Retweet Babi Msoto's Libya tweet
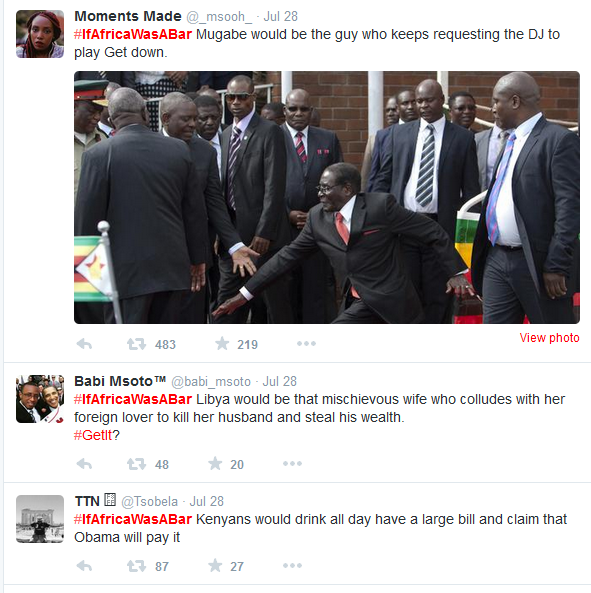591x593 pixels. coord(136,464)
